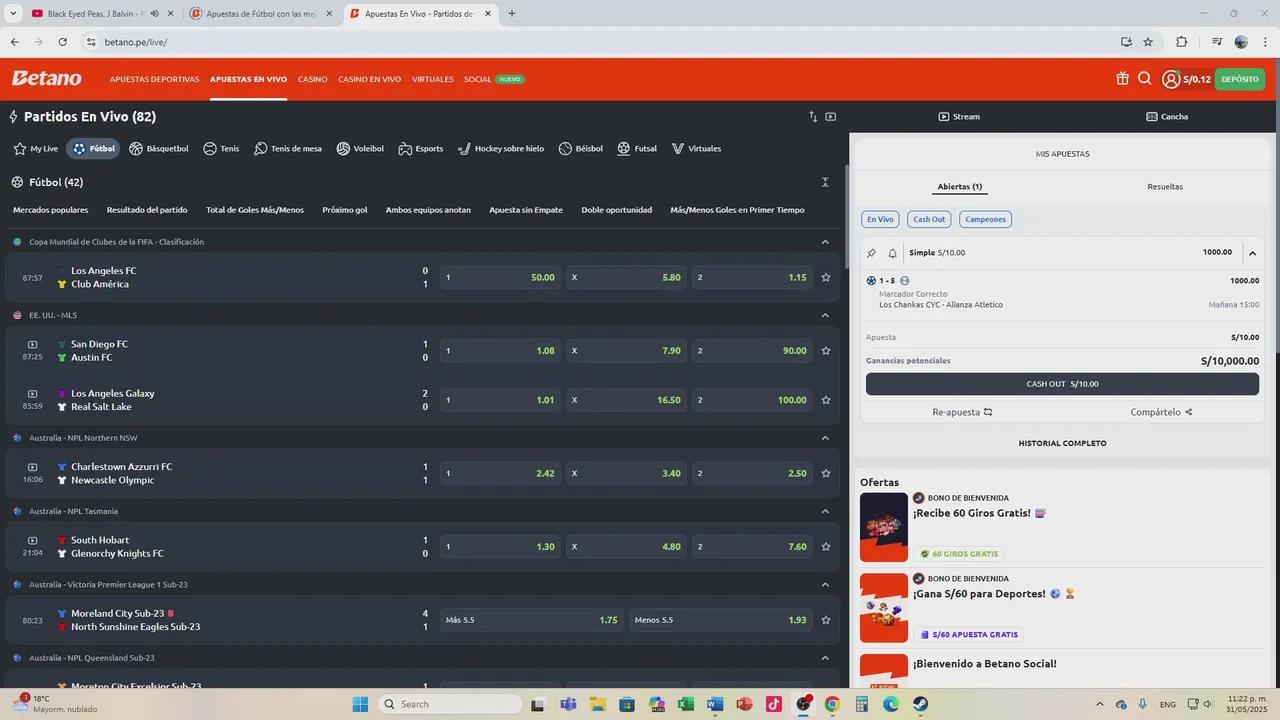Open Historial Completo link
This screenshot has height=720, width=1280.
coord(1062,443)
